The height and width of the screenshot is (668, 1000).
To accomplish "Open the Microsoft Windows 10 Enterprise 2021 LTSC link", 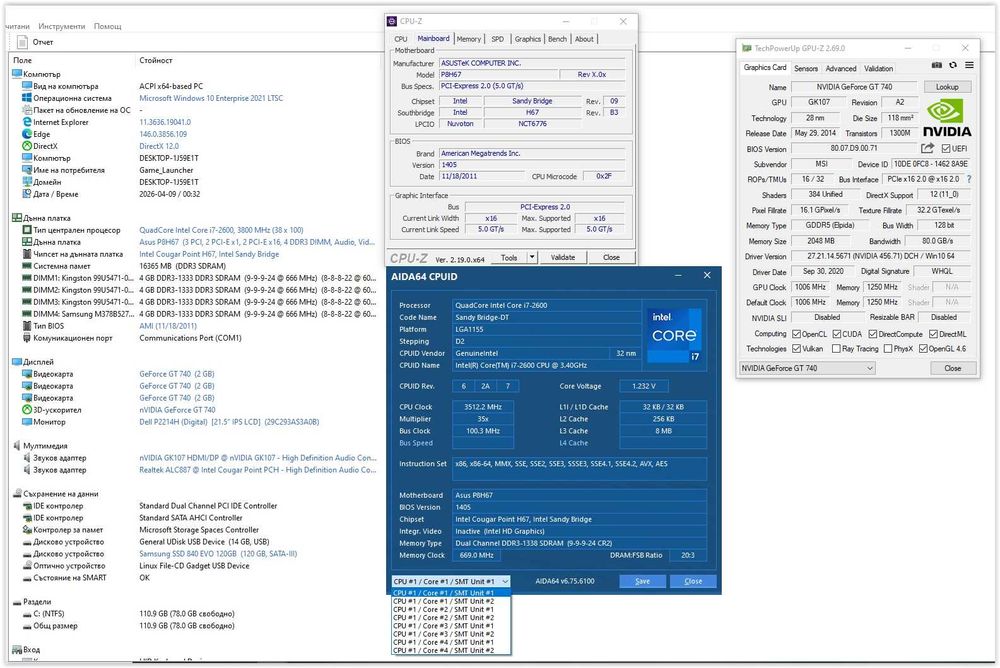I will tap(211, 98).
